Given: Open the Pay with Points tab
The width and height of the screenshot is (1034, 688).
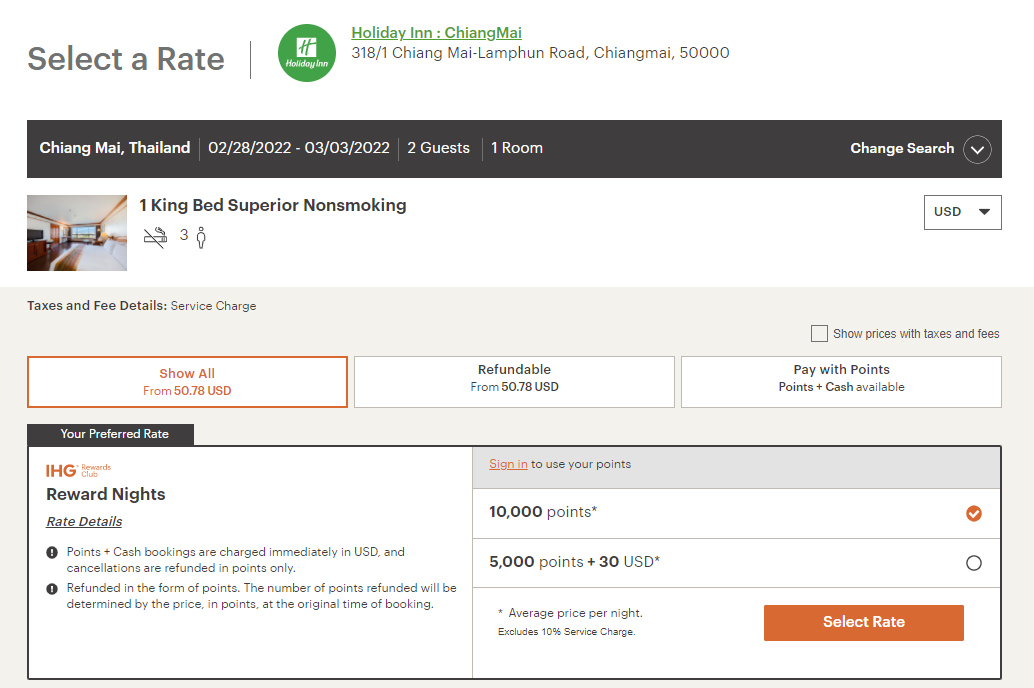Looking at the screenshot, I should click(841, 381).
